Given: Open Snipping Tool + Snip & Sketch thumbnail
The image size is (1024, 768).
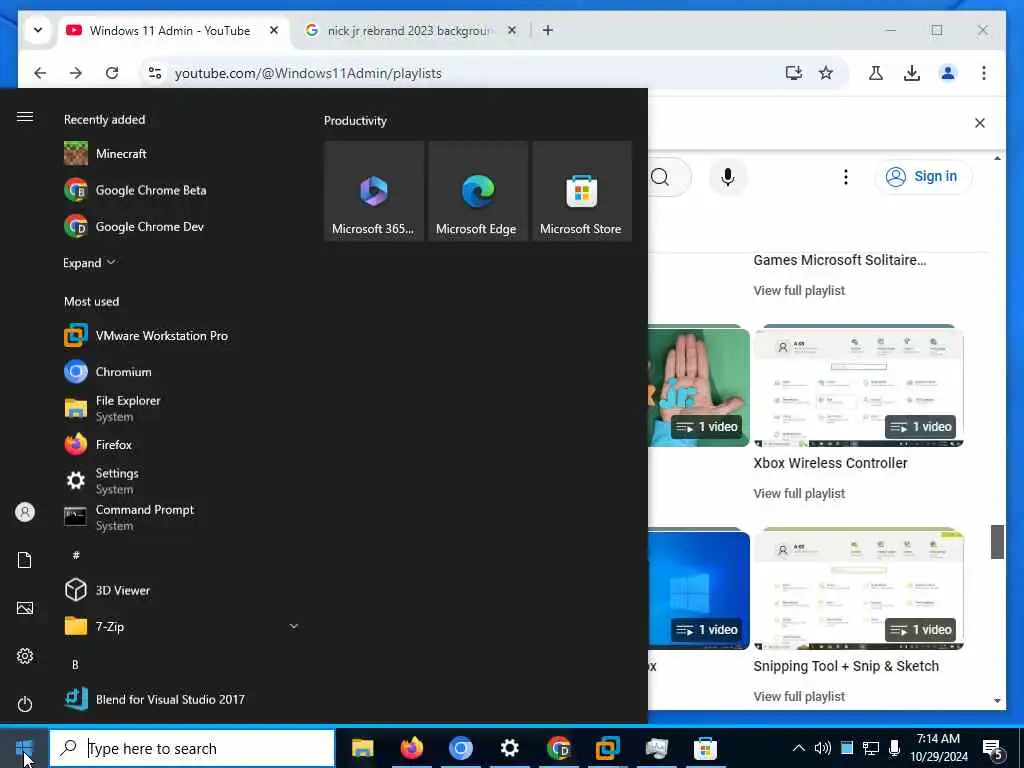Looking at the screenshot, I should point(858,589).
